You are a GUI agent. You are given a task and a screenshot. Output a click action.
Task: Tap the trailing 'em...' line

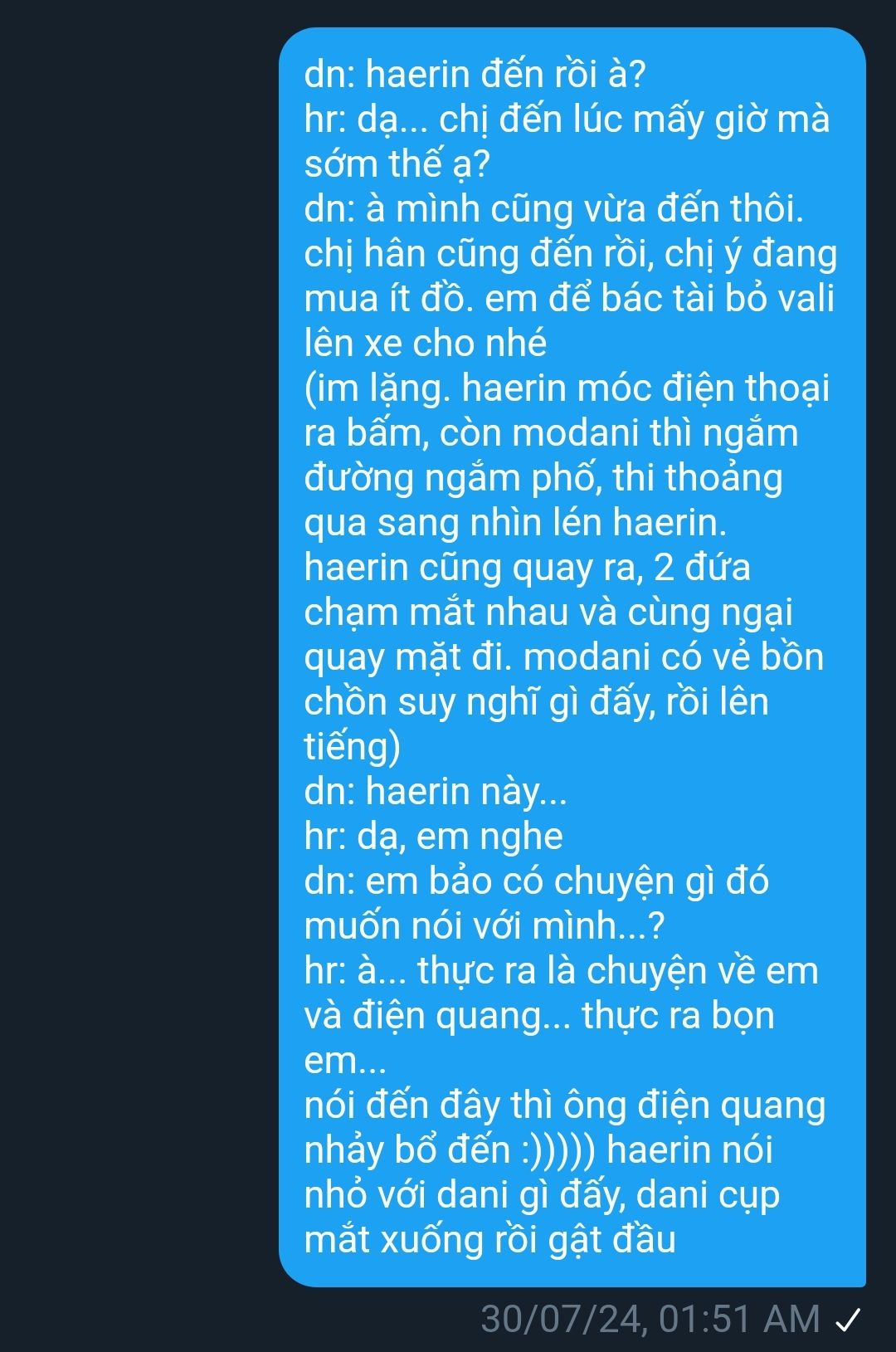pos(345,1061)
